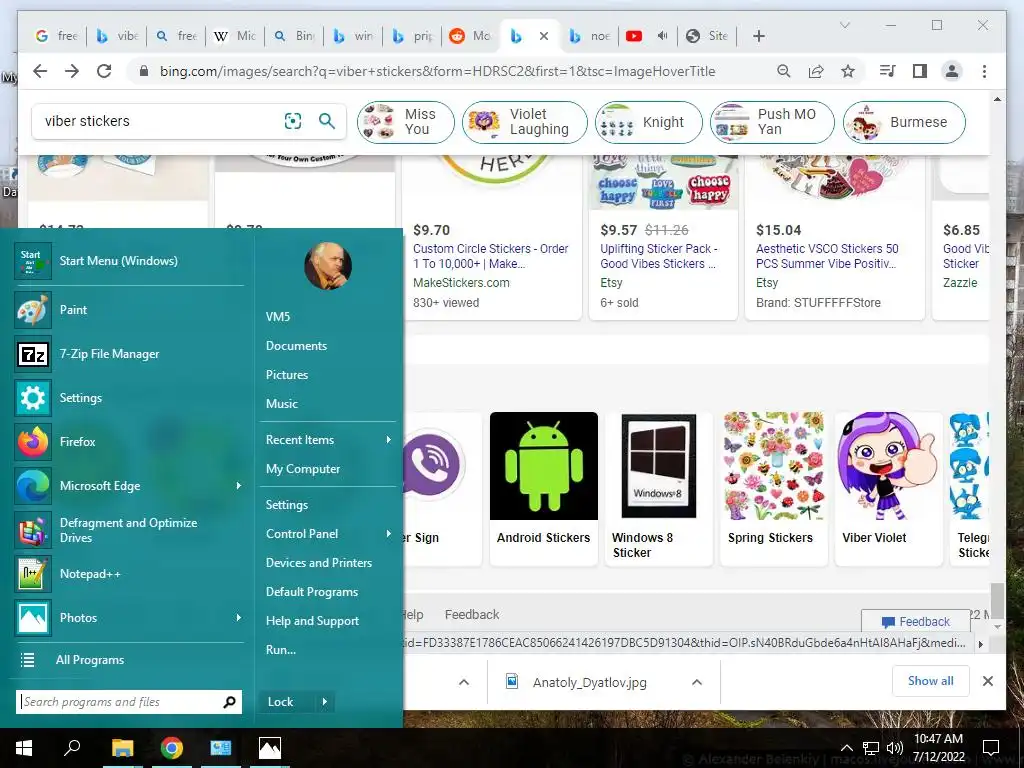Launch Firefox from Start menu
Viewport: 1024px width, 768px height.
click(x=129, y=442)
